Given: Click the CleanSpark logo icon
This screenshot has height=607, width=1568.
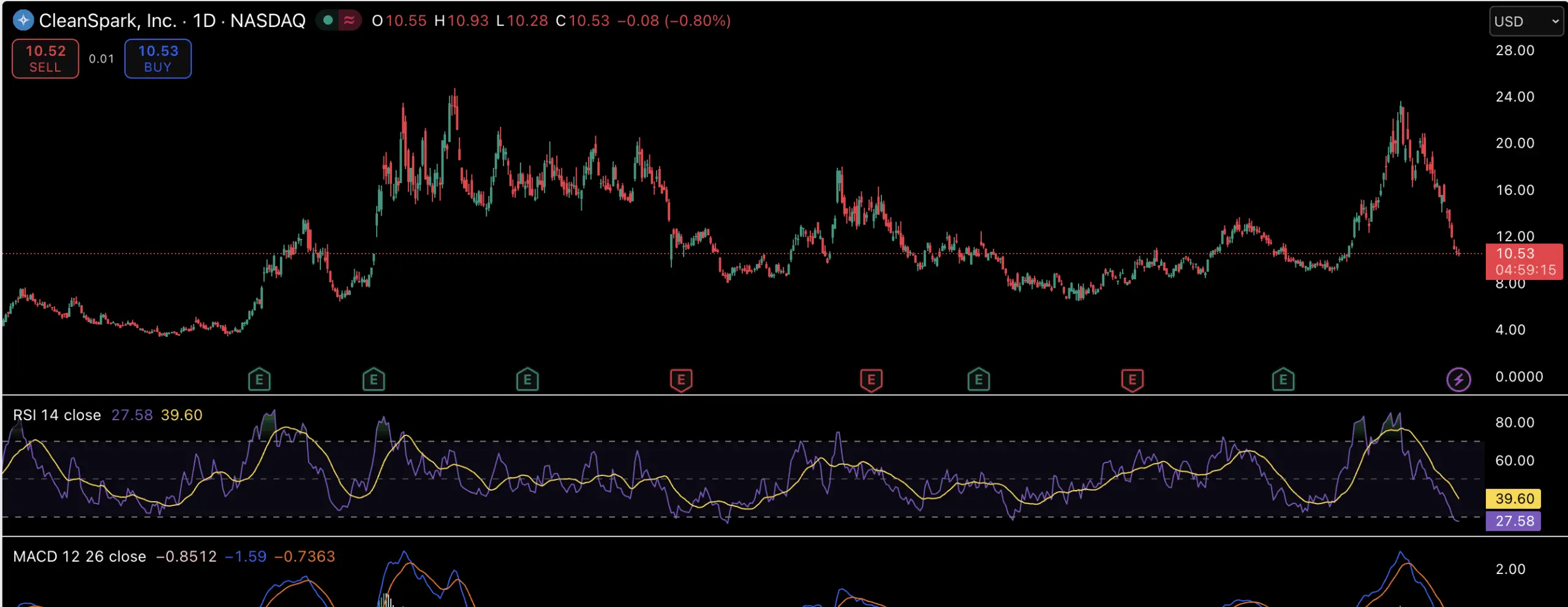Looking at the screenshot, I should point(23,20).
